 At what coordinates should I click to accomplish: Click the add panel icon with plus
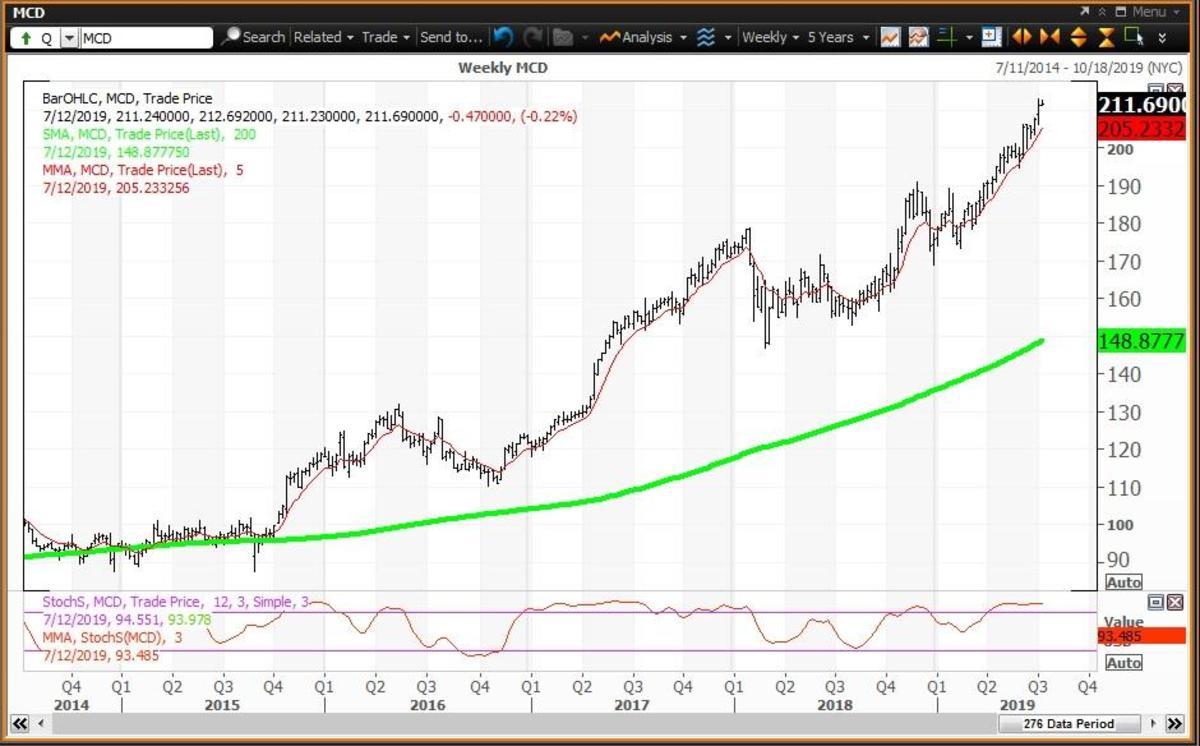coord(991,37)
